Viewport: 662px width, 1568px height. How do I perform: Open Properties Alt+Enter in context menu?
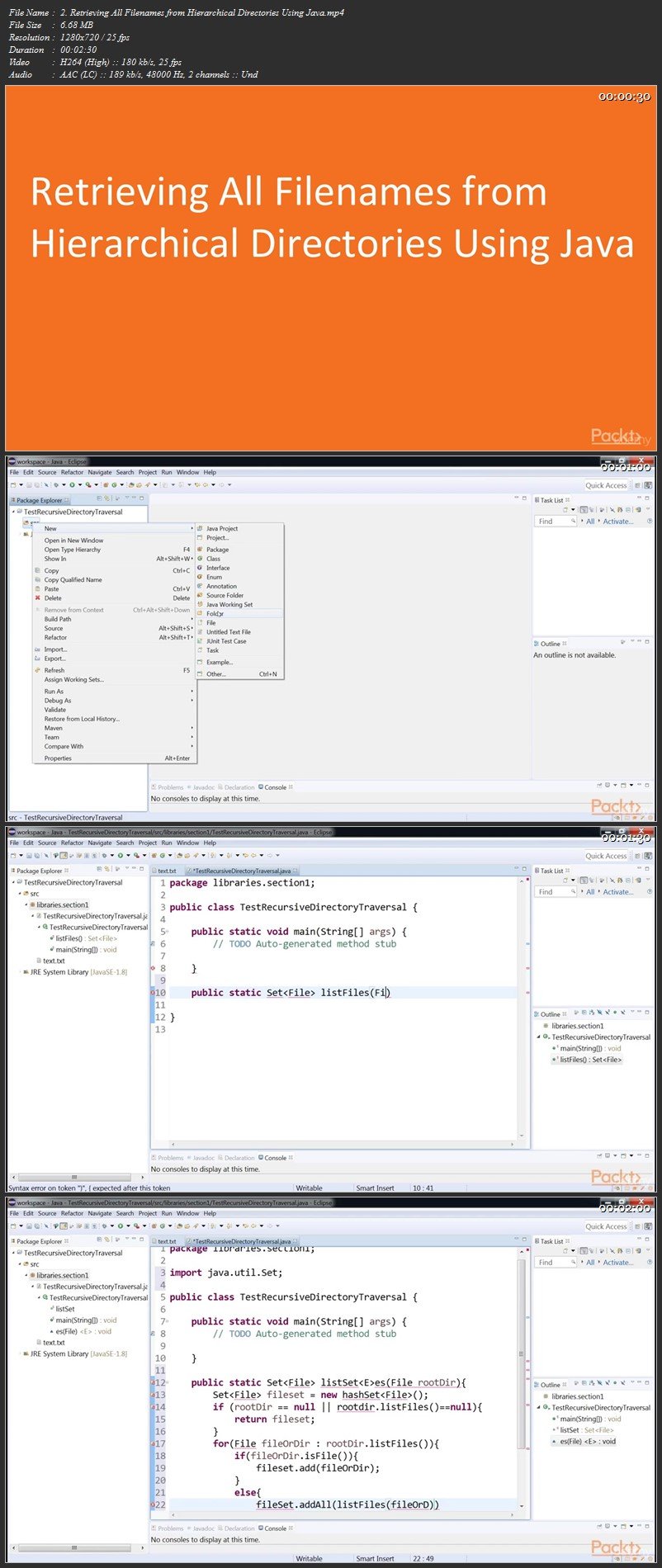[114, 758]
